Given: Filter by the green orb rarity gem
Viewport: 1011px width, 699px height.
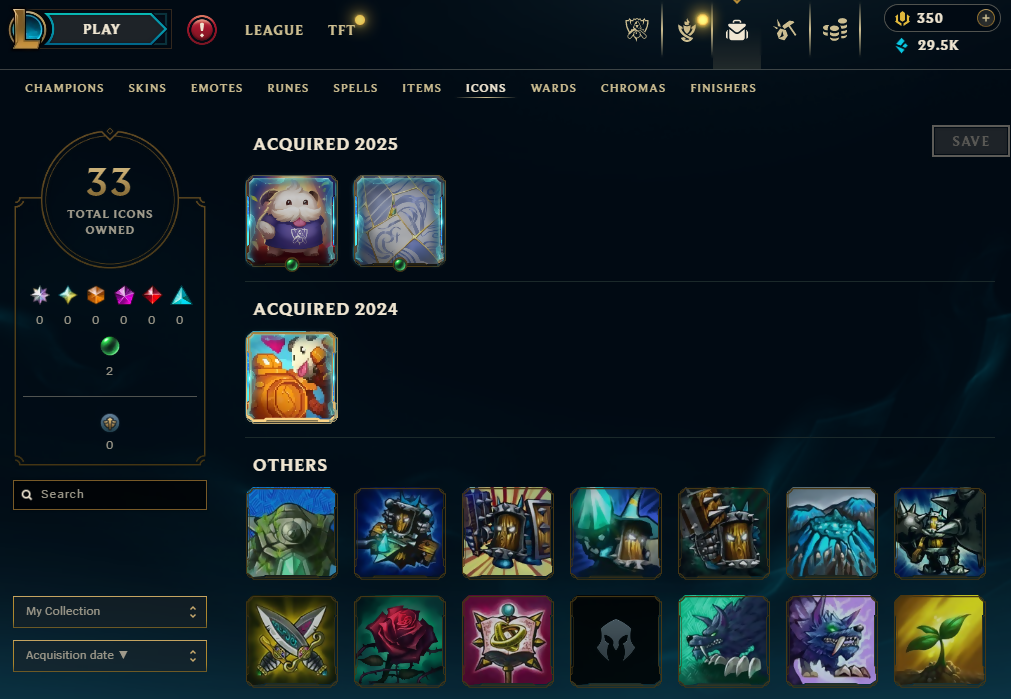Looking at the screenshot, I should tap(110, 346).
